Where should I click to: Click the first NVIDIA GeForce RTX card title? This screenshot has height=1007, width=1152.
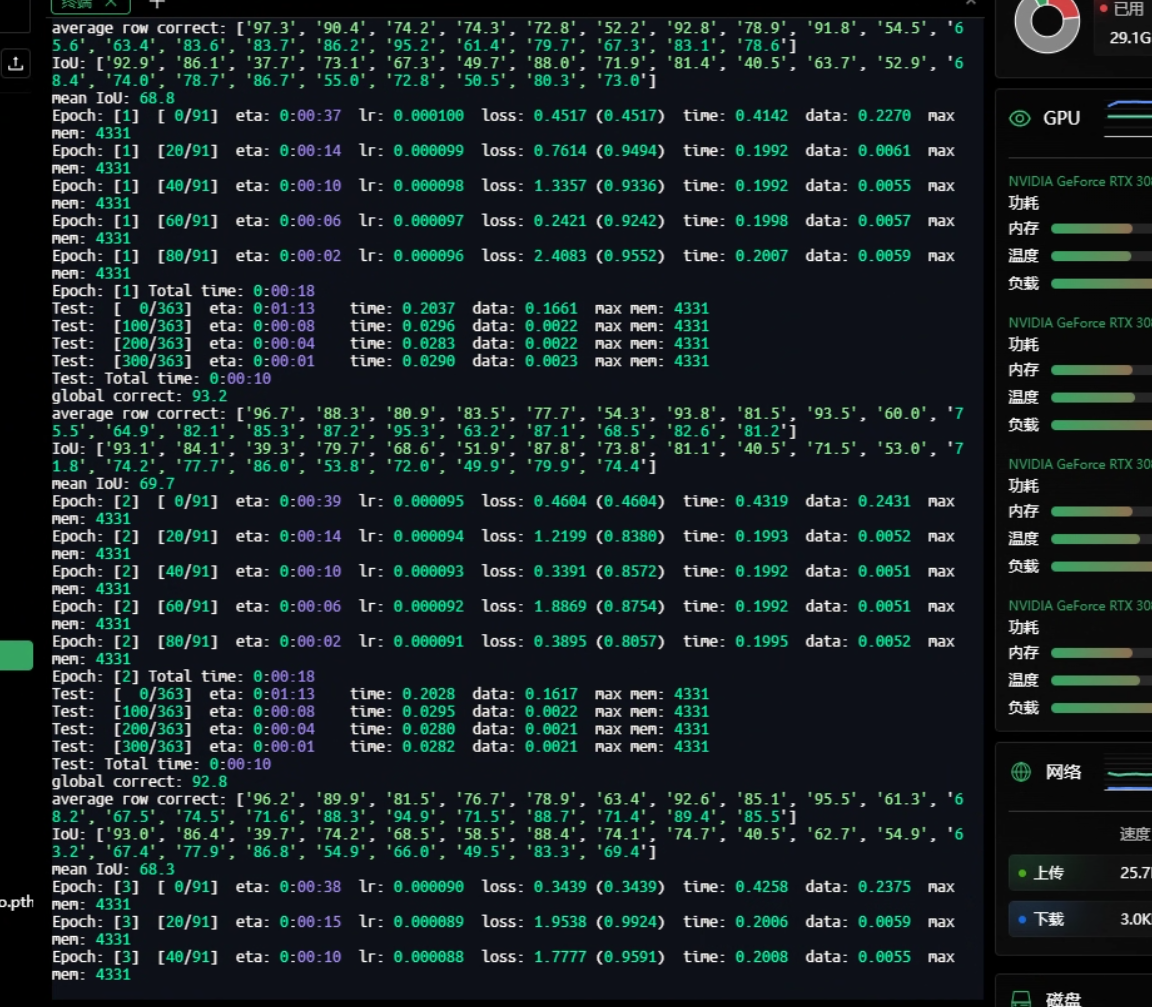pos(1080,181)
